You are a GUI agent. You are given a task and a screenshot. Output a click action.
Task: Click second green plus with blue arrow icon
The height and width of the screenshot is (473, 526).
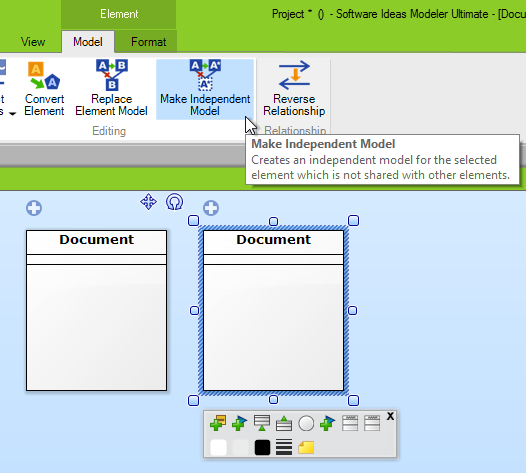pyautogui.click(x=328, y=423)
